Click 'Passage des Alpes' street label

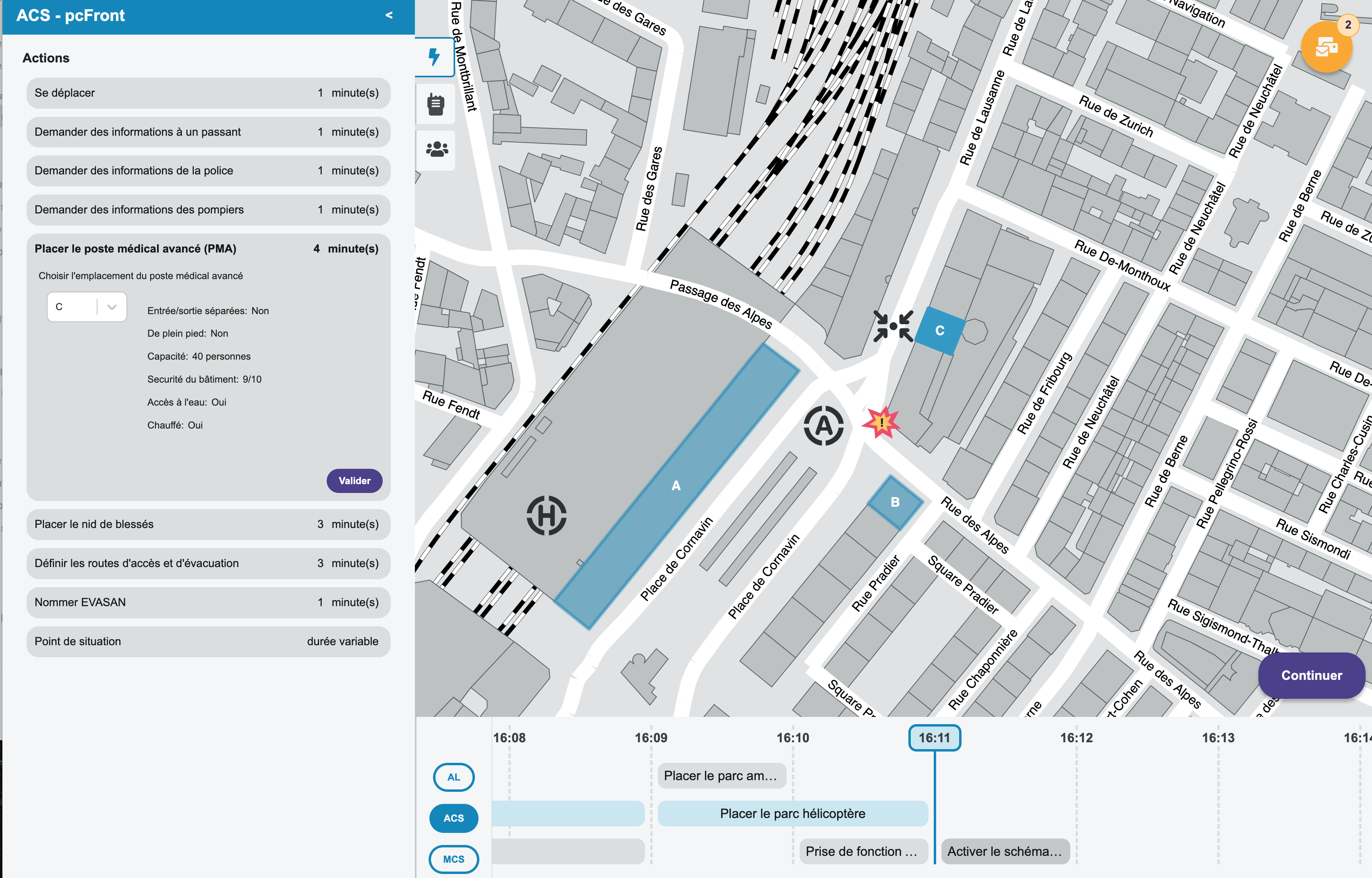(721, 304)
